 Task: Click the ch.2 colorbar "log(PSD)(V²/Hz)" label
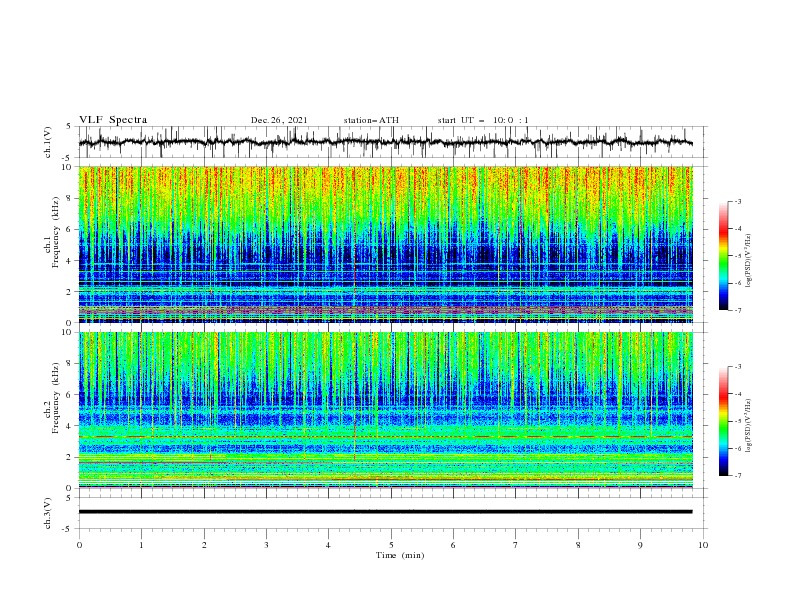pyautogui.click(x=749, y=425)
